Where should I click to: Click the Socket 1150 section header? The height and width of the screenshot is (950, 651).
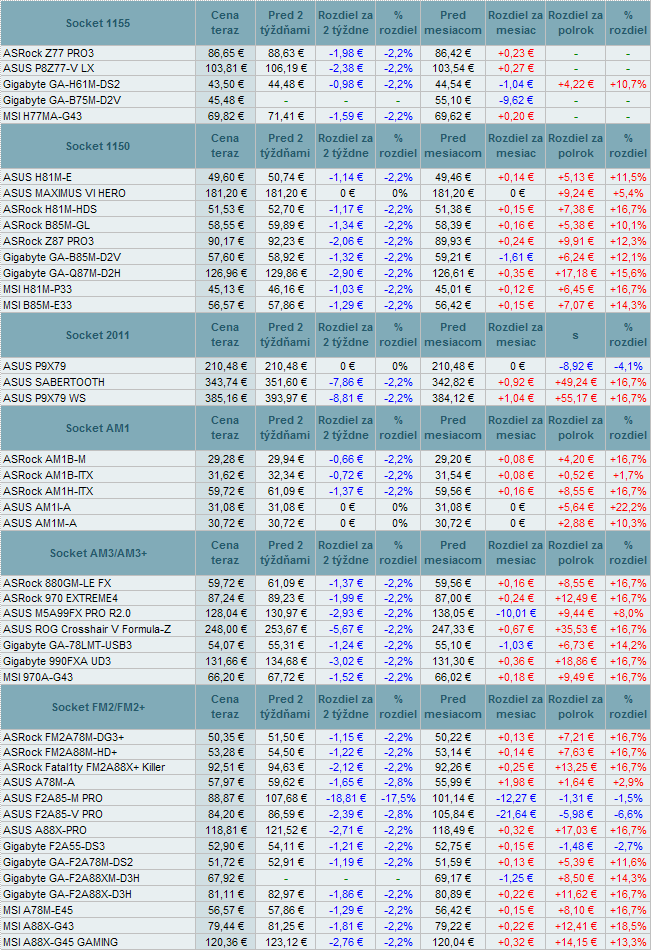(x=98, y=146)
